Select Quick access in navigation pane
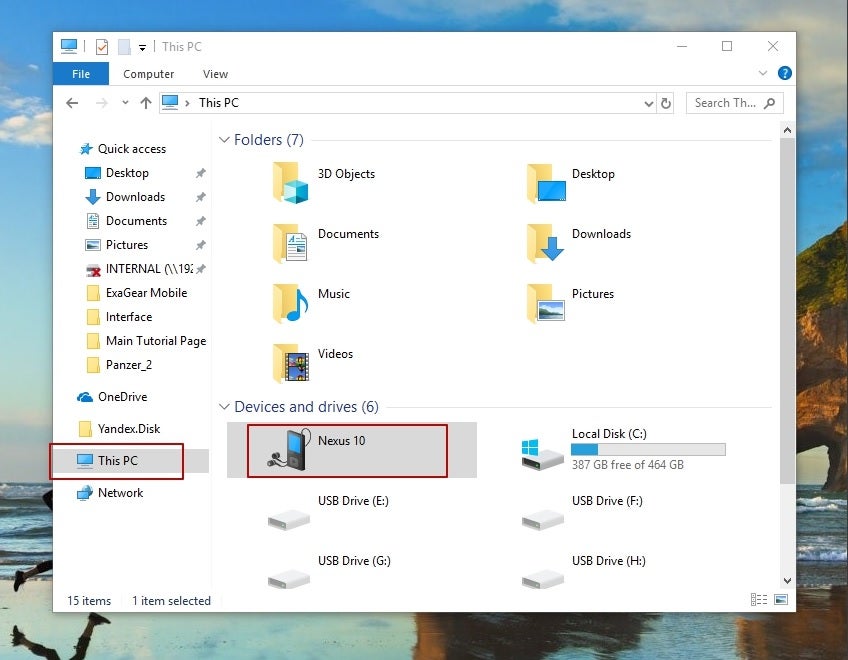This screenshot has width=848, height=660. tap(131, 149)
